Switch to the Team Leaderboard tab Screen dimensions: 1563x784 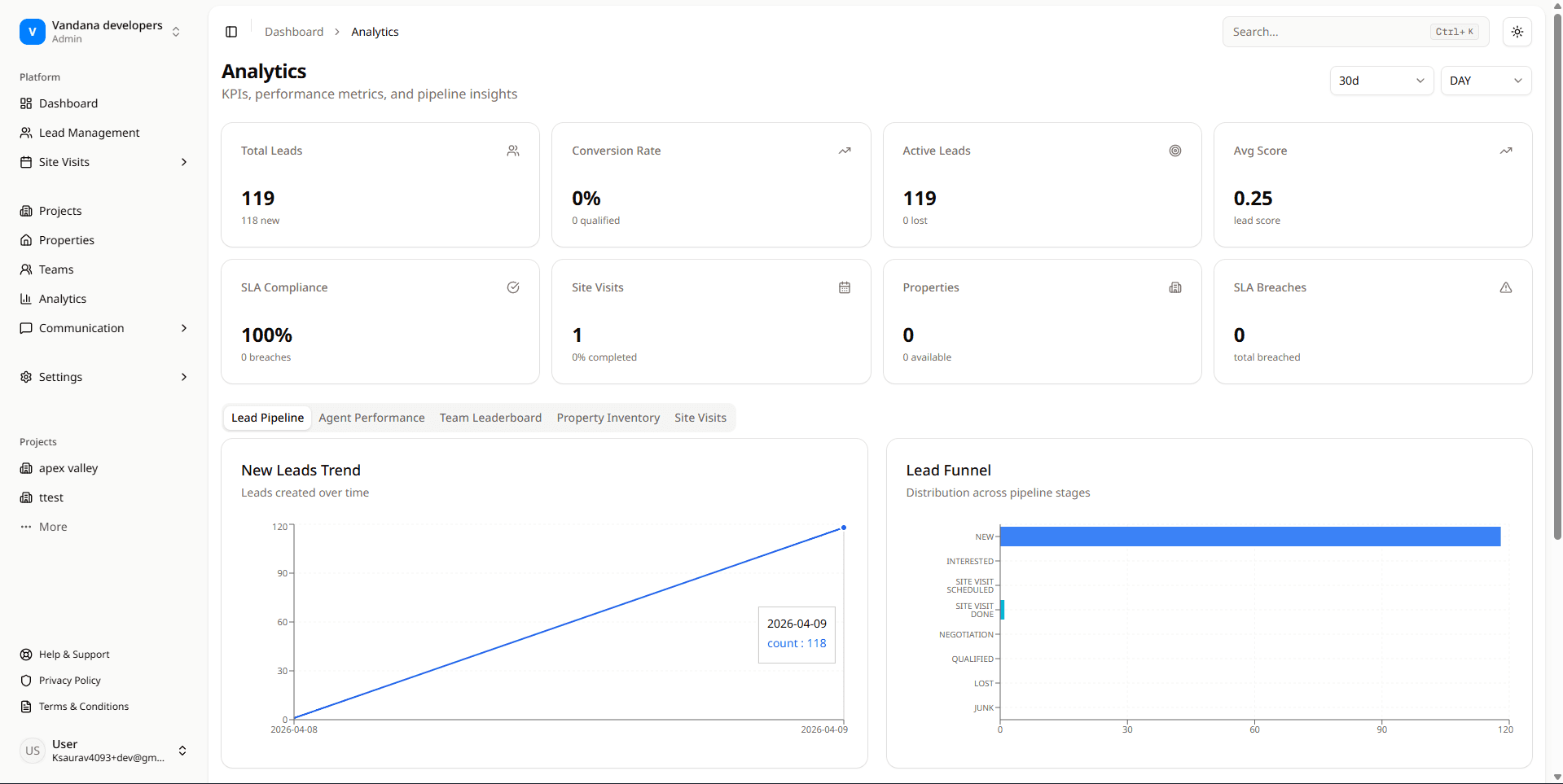coord(490,418)
